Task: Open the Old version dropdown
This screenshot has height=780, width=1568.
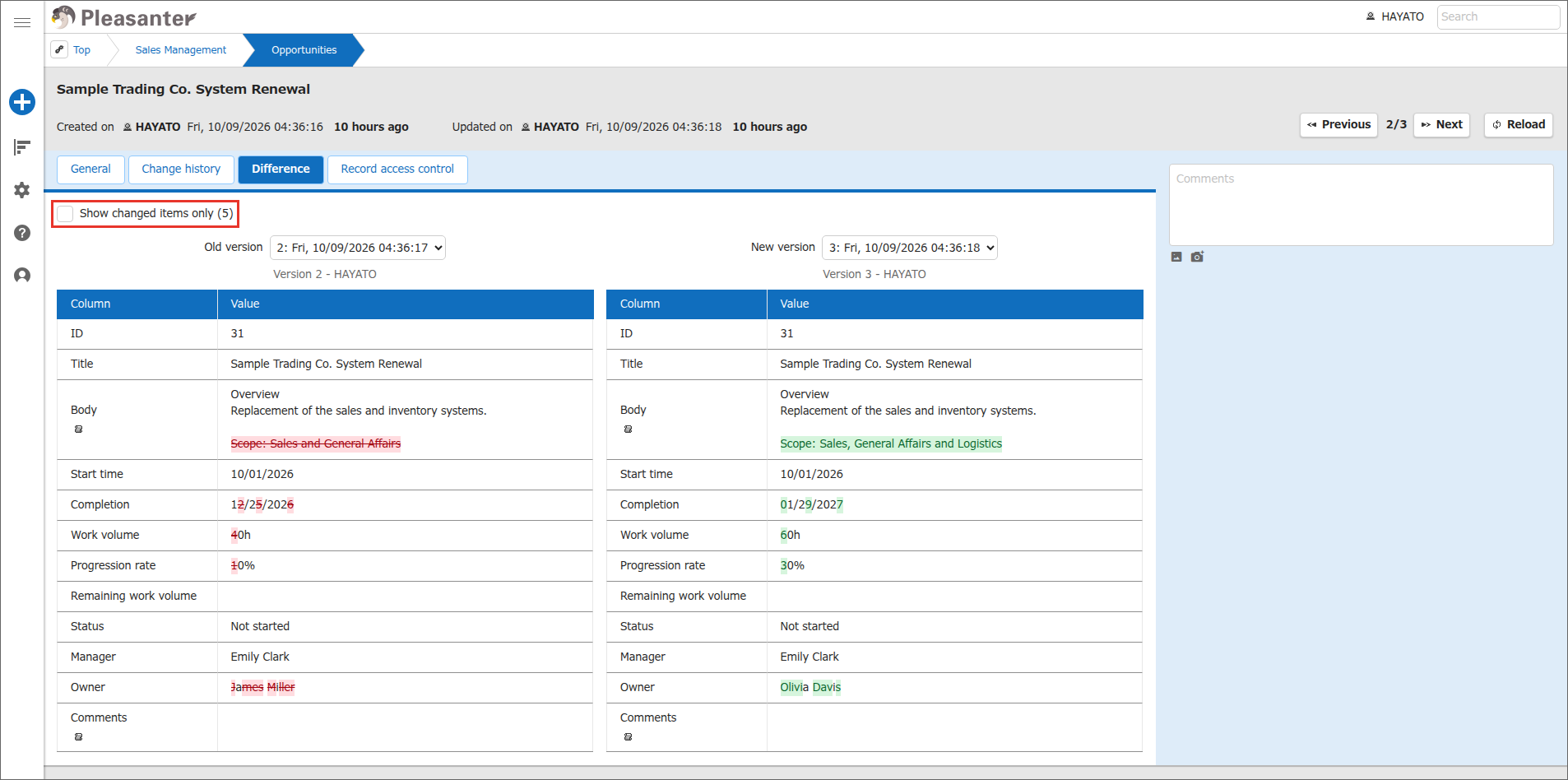Action: (358, 248)
